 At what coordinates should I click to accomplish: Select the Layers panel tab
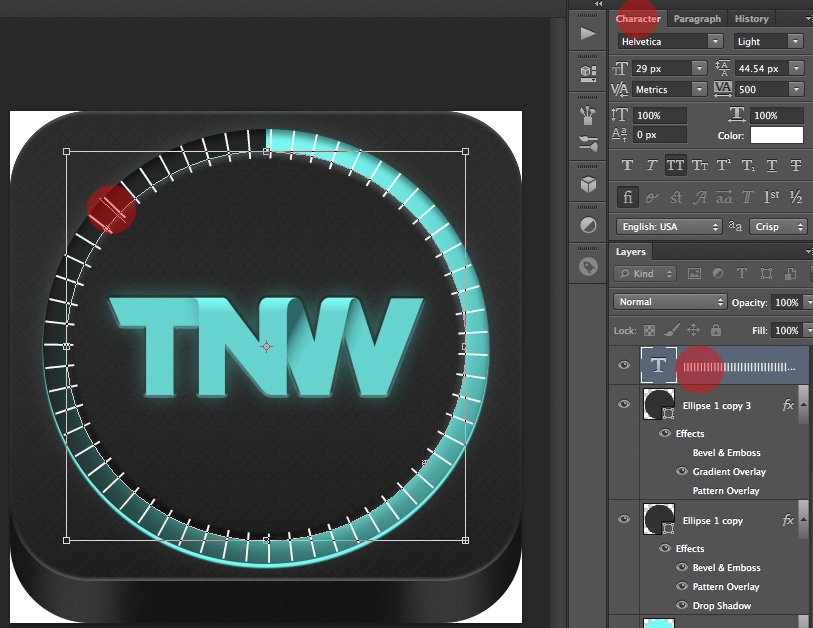click(630, 252)
